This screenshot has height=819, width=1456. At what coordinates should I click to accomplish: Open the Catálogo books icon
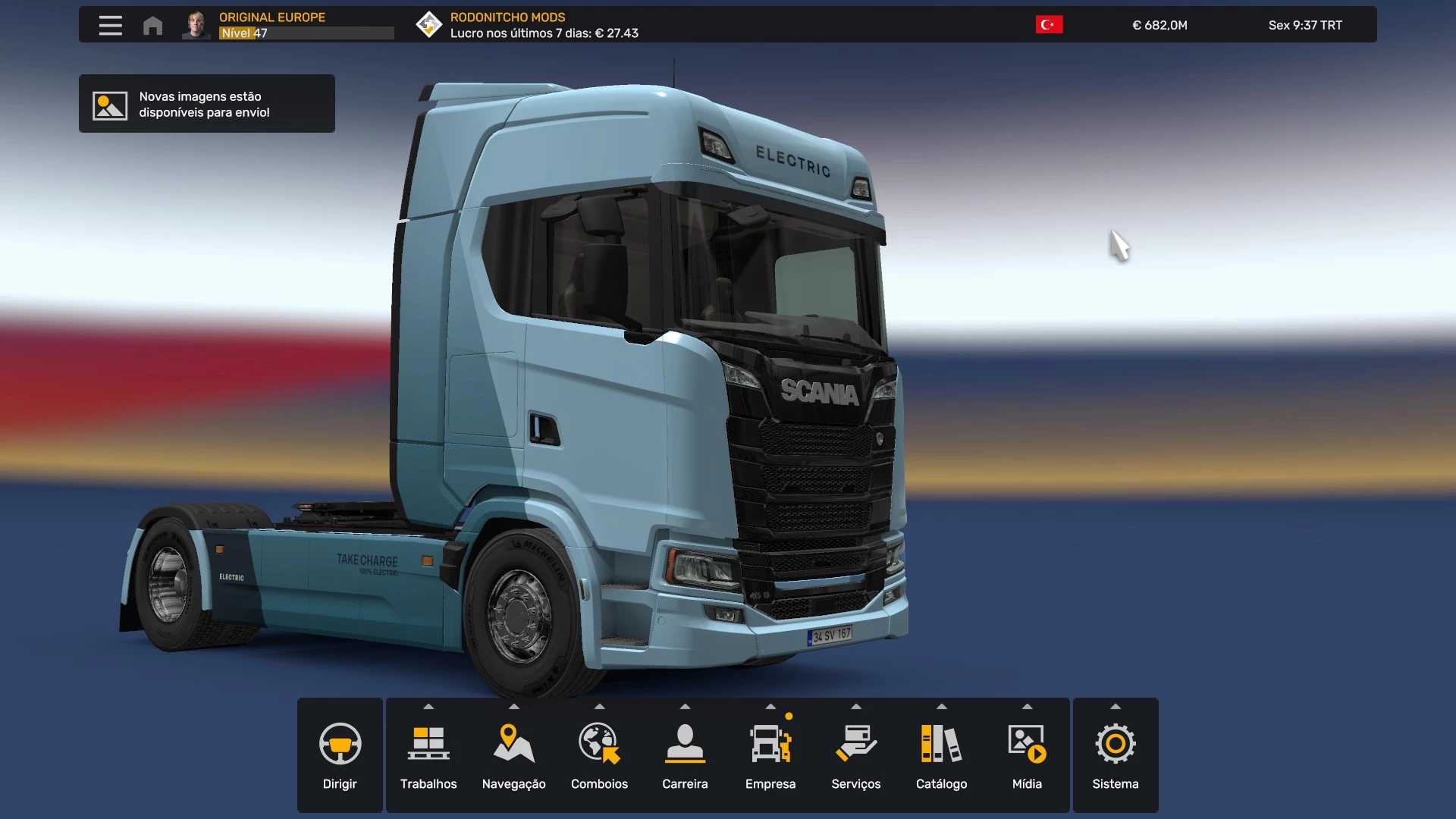(x=941, y=744)
